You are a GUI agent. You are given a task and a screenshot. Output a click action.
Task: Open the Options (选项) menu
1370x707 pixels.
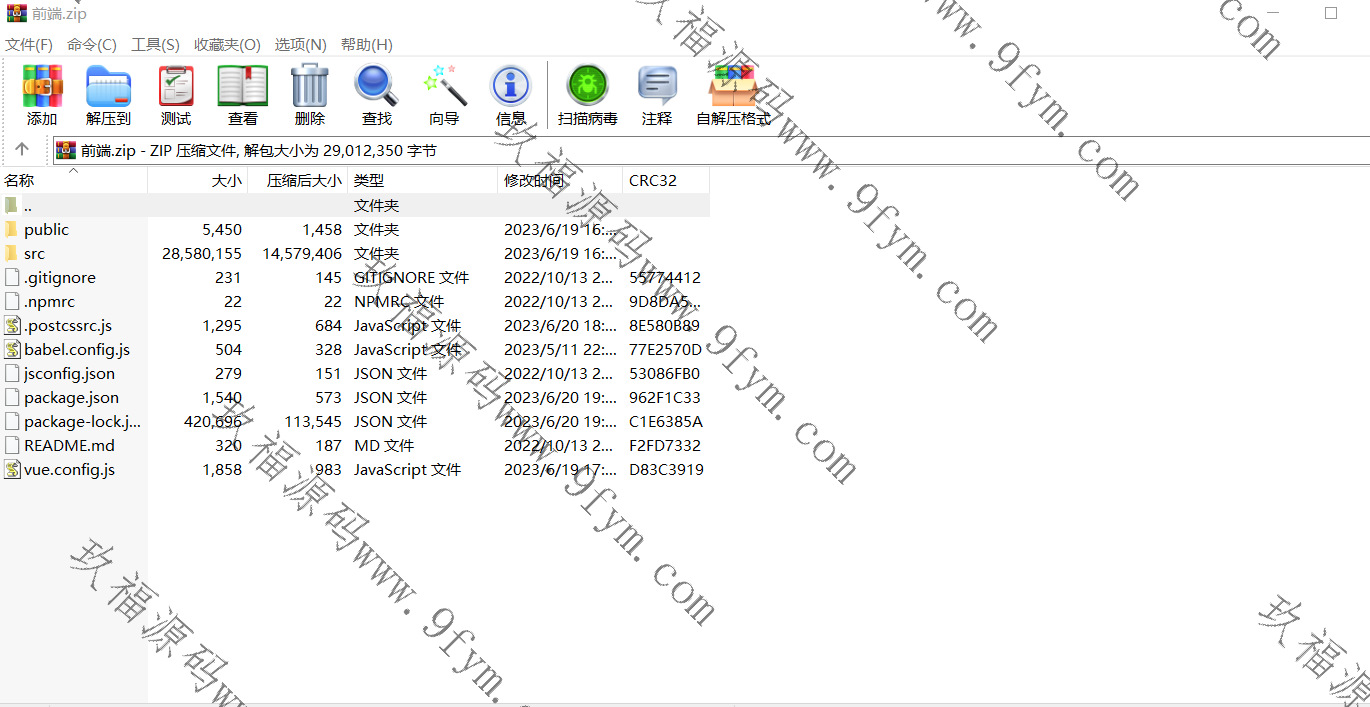pyautogui.click(x=300, y=45)
